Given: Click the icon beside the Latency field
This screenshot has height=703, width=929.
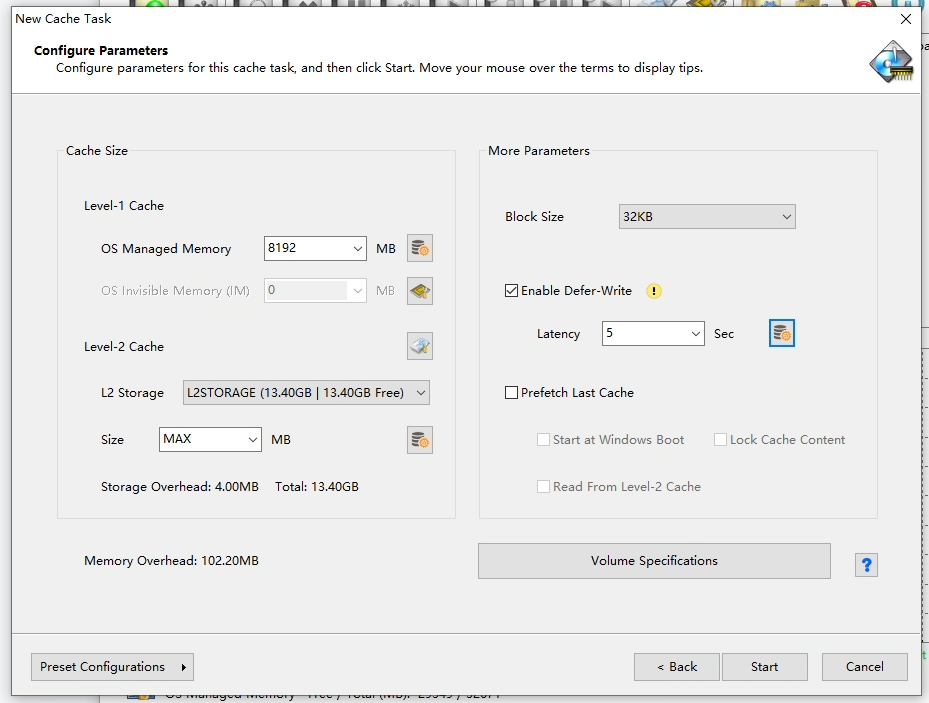Looking at the screenshot, I should (782, 334).
